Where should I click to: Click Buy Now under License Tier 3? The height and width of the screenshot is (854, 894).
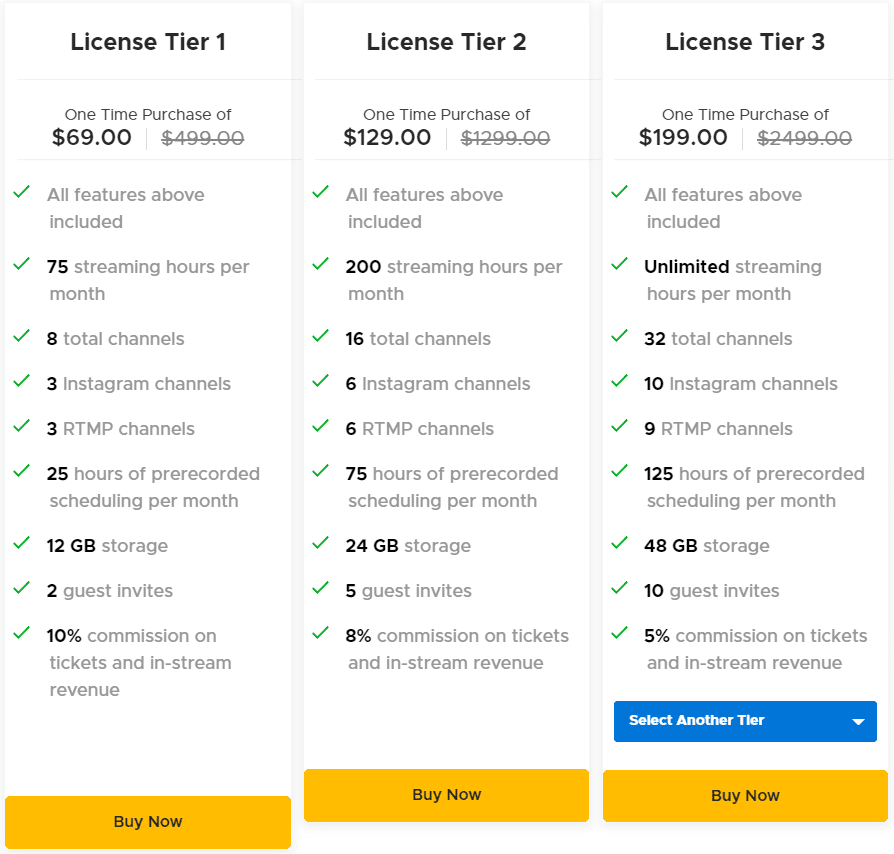pyautogui.click(x=745, y=795)
